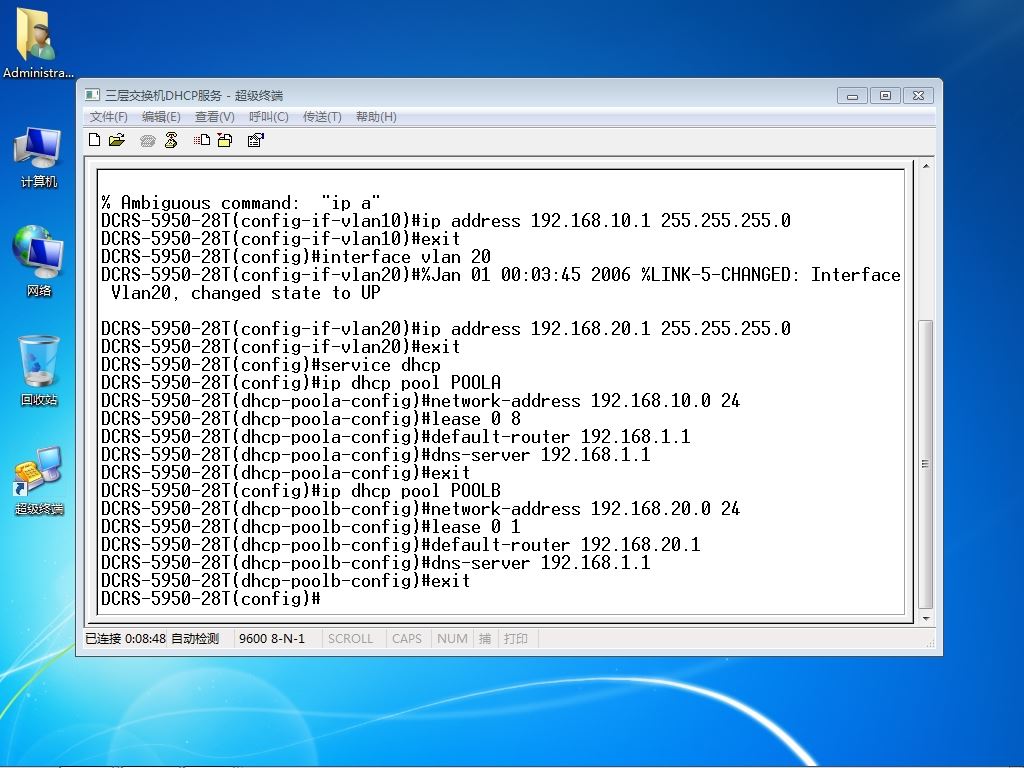The width and height of the screenshot is (1024, 768).
Task: Click the terminal scrollbar down arrow
Action: pyautogui.click(x=925, y=618)
